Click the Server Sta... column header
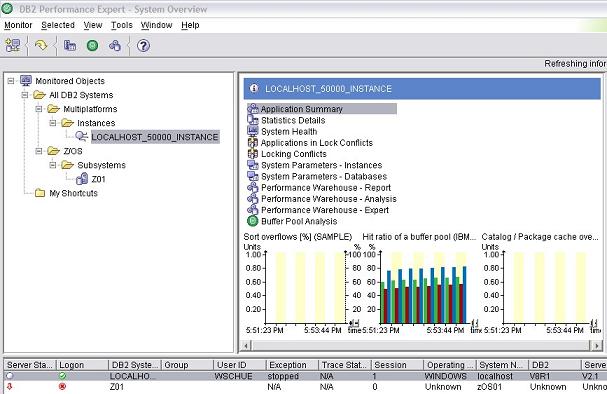The height and width of the screenshot is (394, 607). [29, 365]
